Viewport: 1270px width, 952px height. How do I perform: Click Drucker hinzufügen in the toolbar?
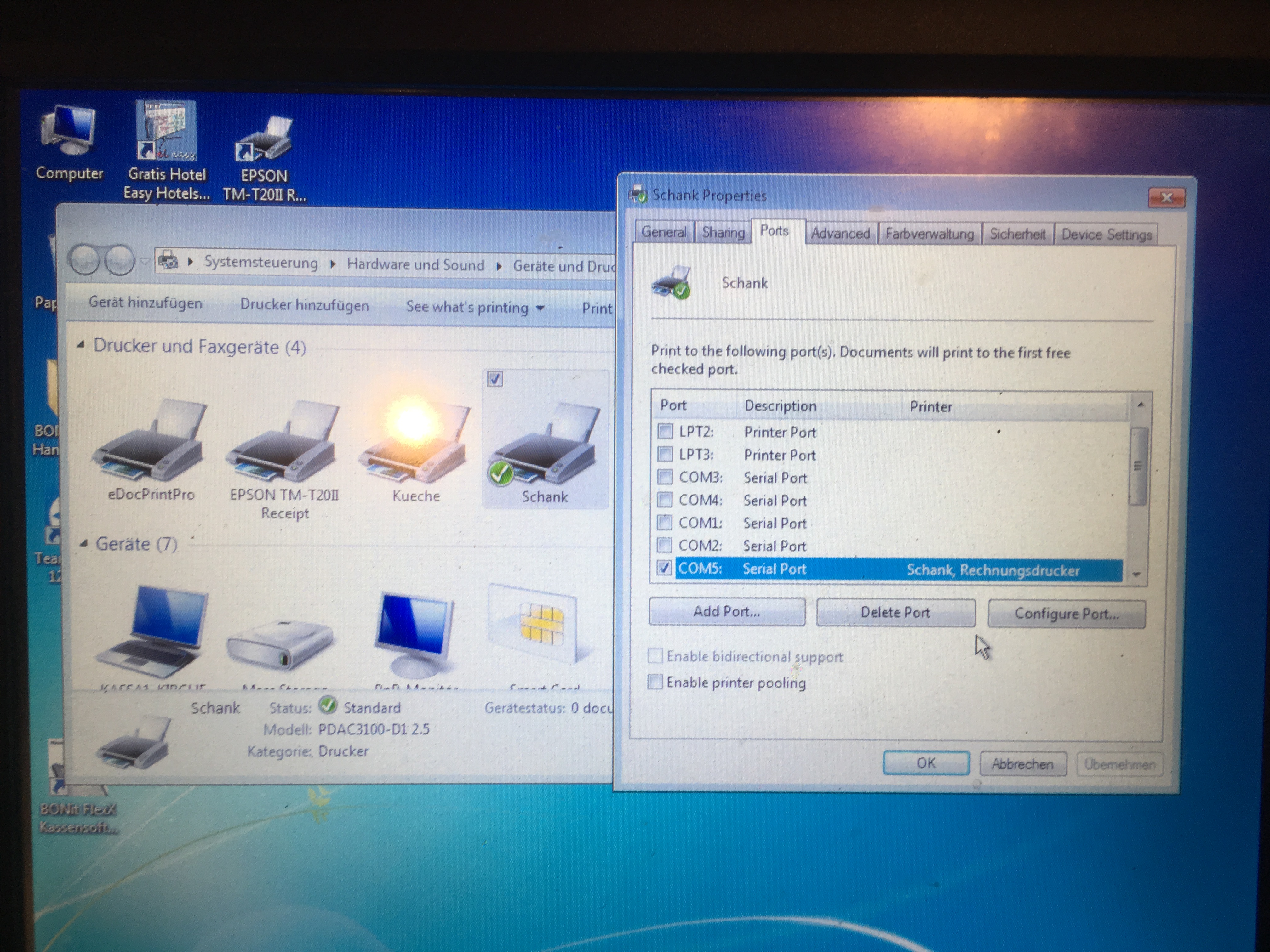click(304, 305)
